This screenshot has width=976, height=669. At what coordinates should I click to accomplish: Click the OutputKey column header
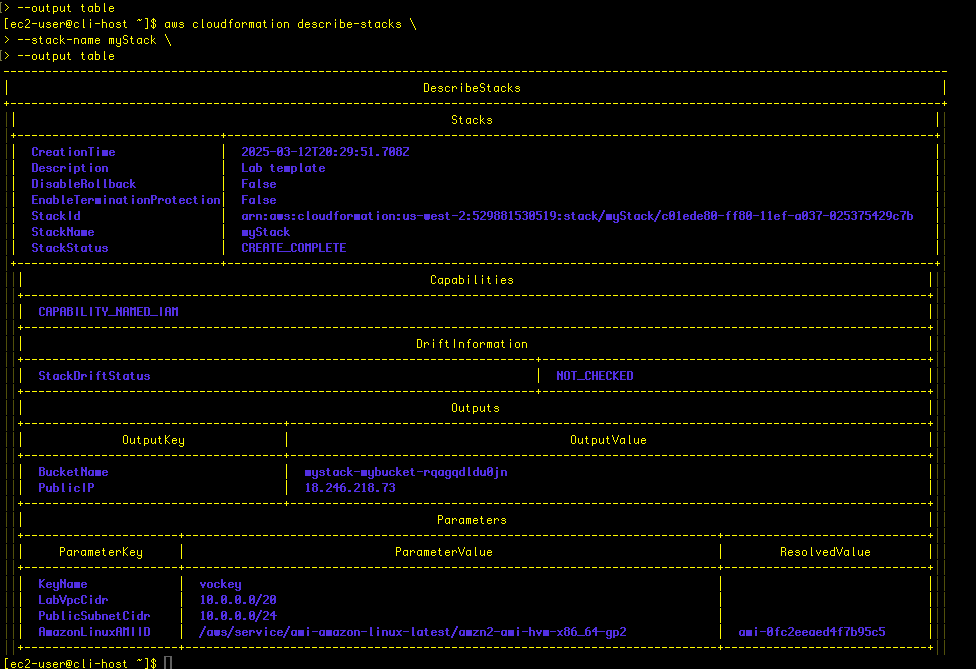click(153, 440)
